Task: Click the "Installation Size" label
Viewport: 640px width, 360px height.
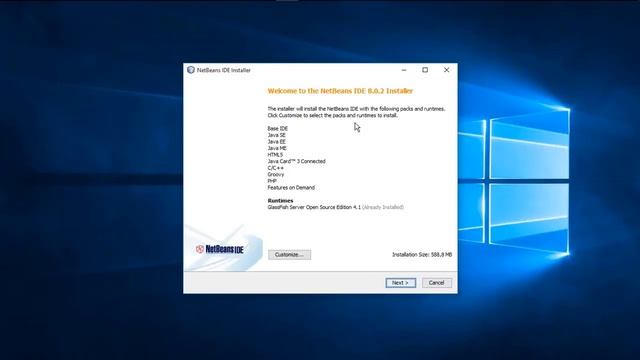Action: click(x=422, y=255)
